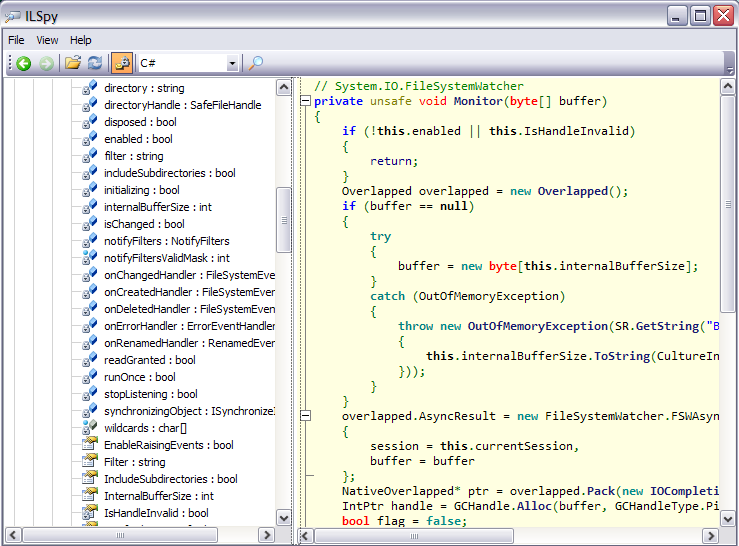Reload assemblies using the refresh icon
This screenshot has width=739, height=546.
tap(95, 63)
